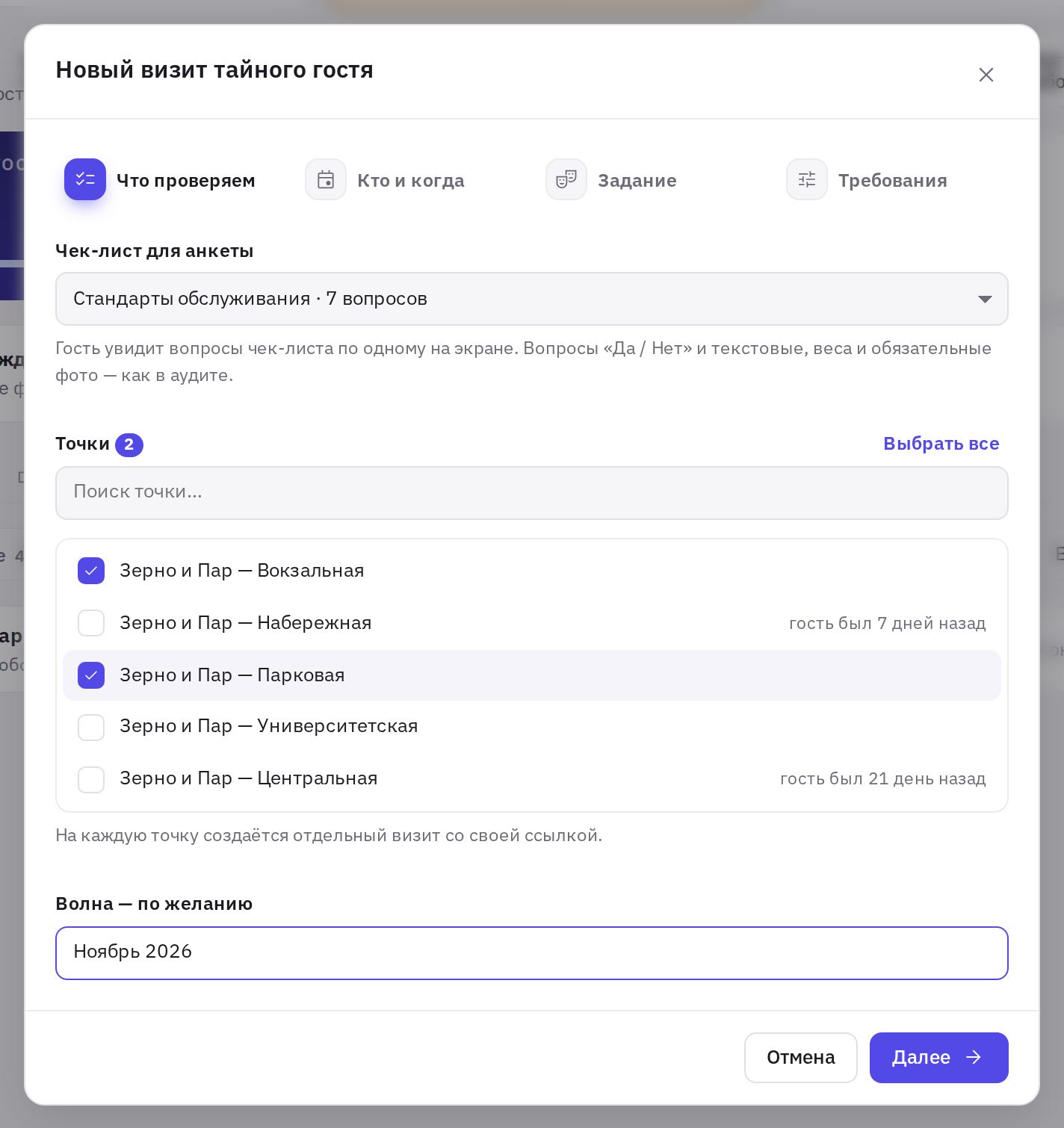Click the Зерно и Пар — Университетская label
The width and height of the screenshot is (1064, 1128).
point(269,726)
